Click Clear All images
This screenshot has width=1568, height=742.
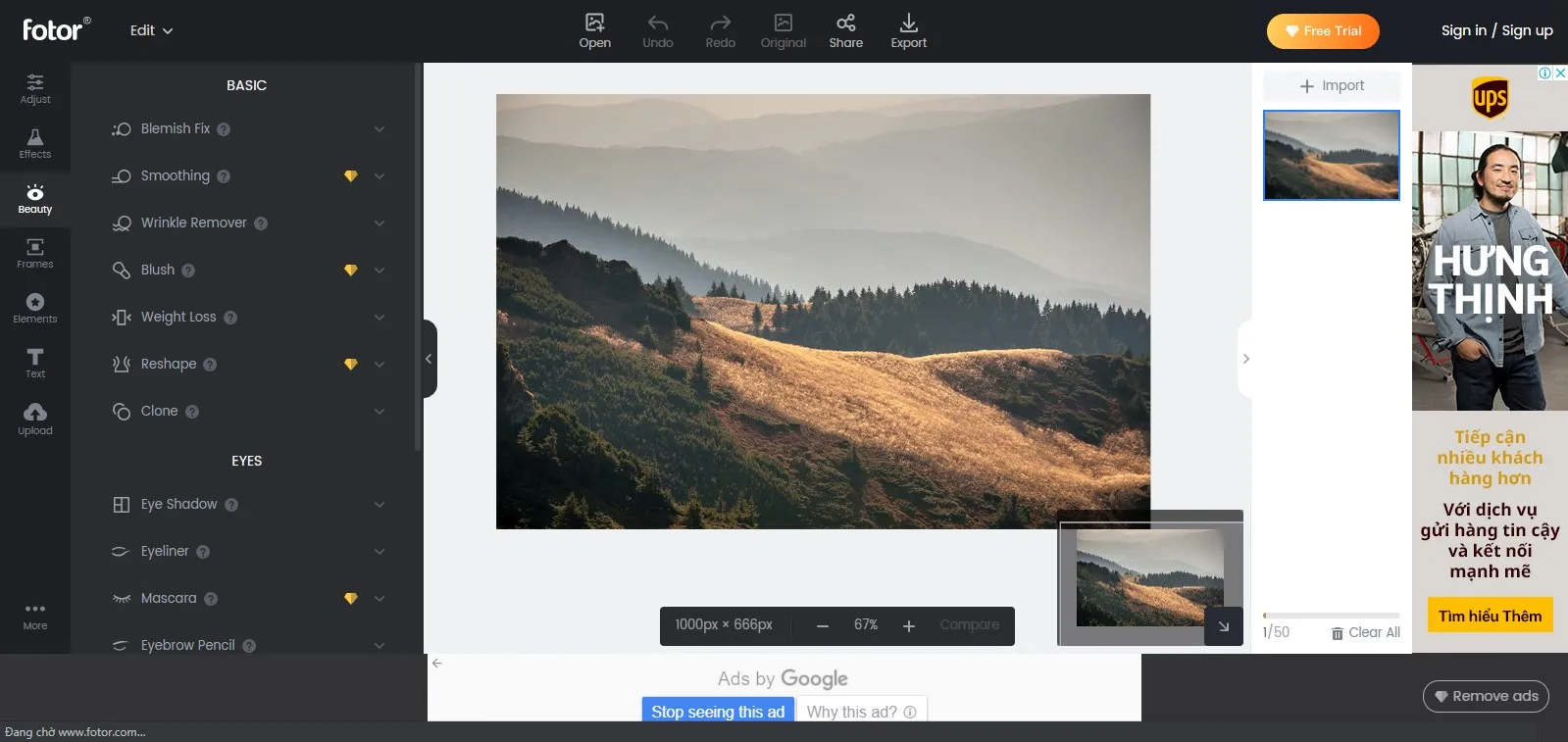pyautogui.click(x=1365, y=633)
